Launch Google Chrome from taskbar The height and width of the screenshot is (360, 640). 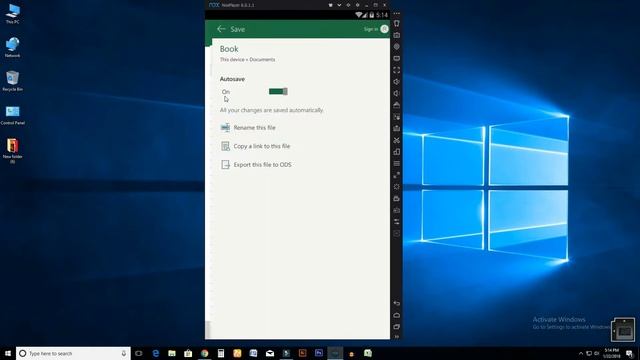pyautogui.click(x=204, y=353)
